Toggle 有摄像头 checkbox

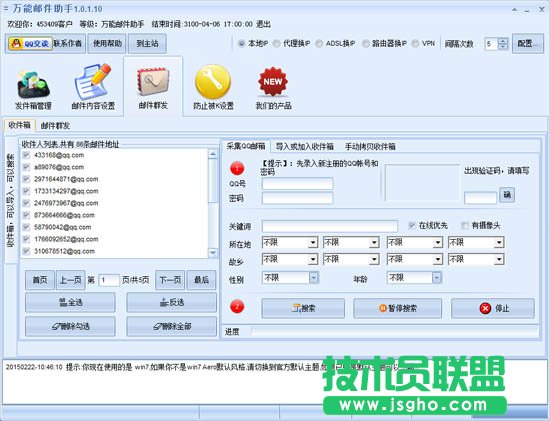[x=465, y=226]
